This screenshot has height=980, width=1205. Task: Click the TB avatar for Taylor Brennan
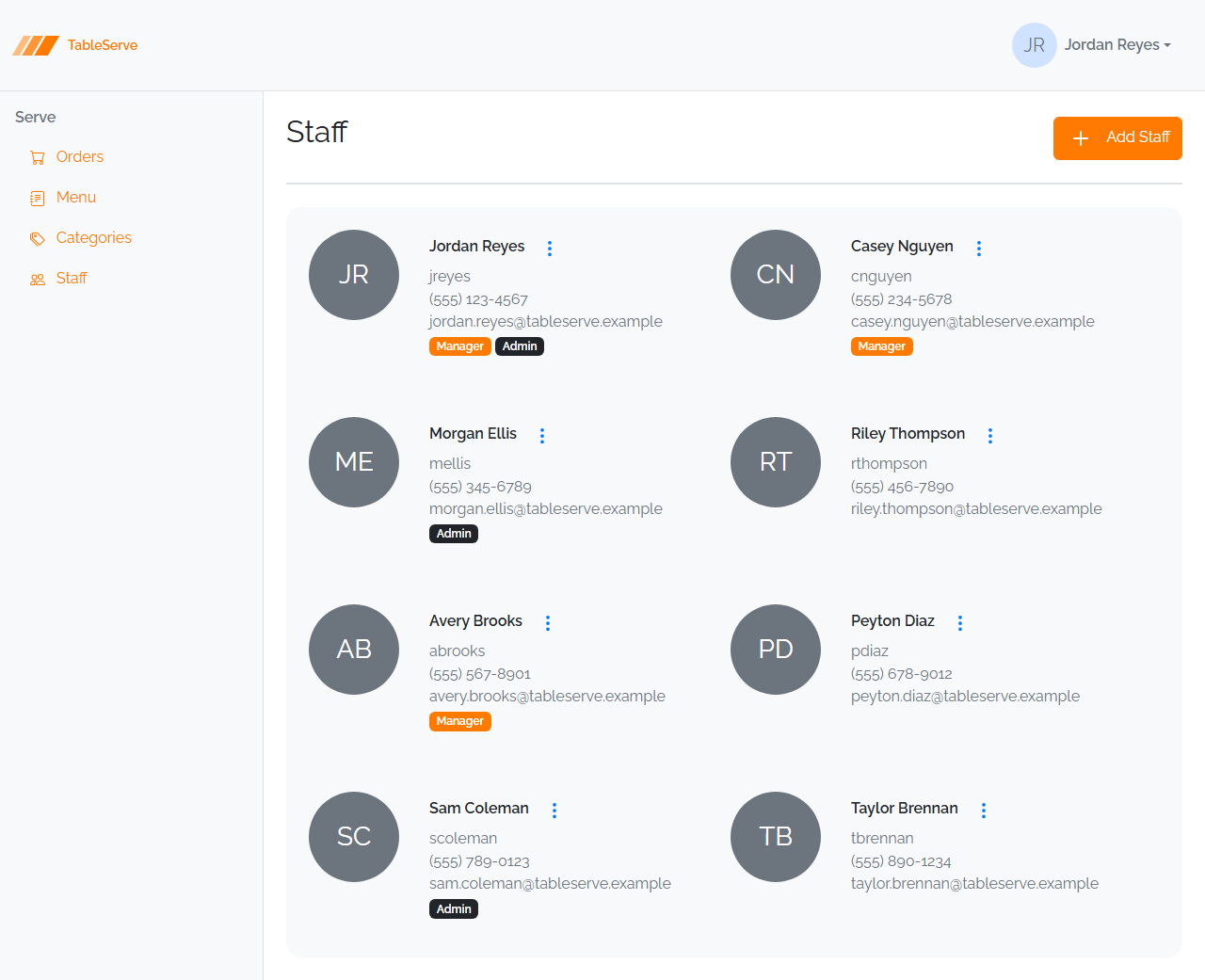pos(776,837)
